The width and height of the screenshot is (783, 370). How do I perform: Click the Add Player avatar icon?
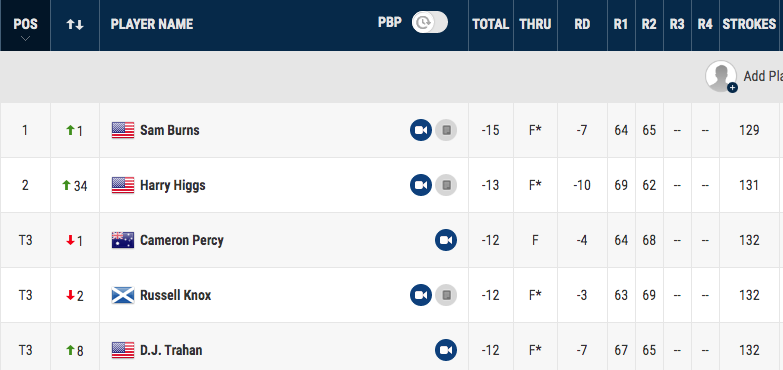(721, 76)
